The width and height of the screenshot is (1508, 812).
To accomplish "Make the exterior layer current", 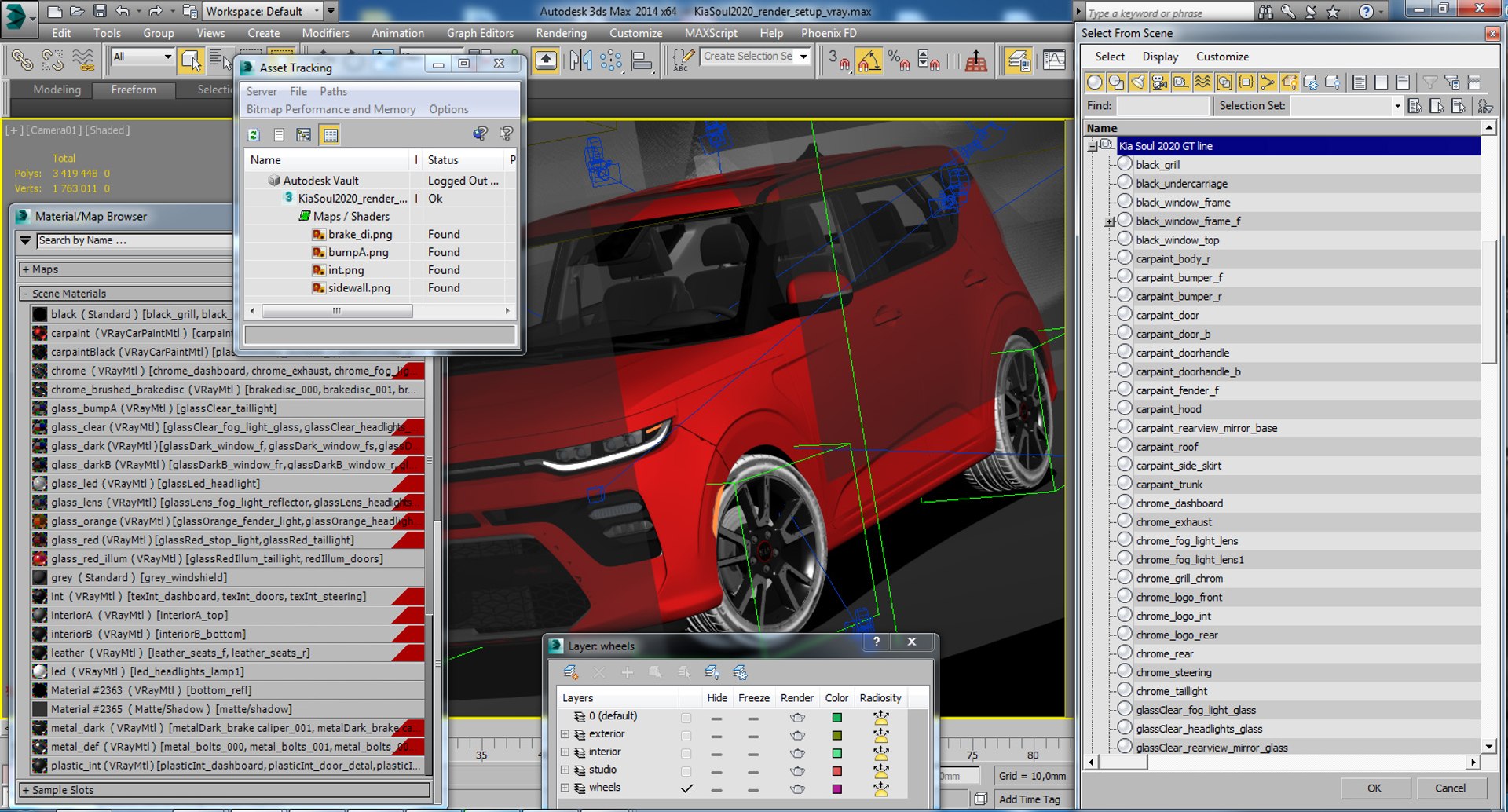I will (x=686, y=735).
